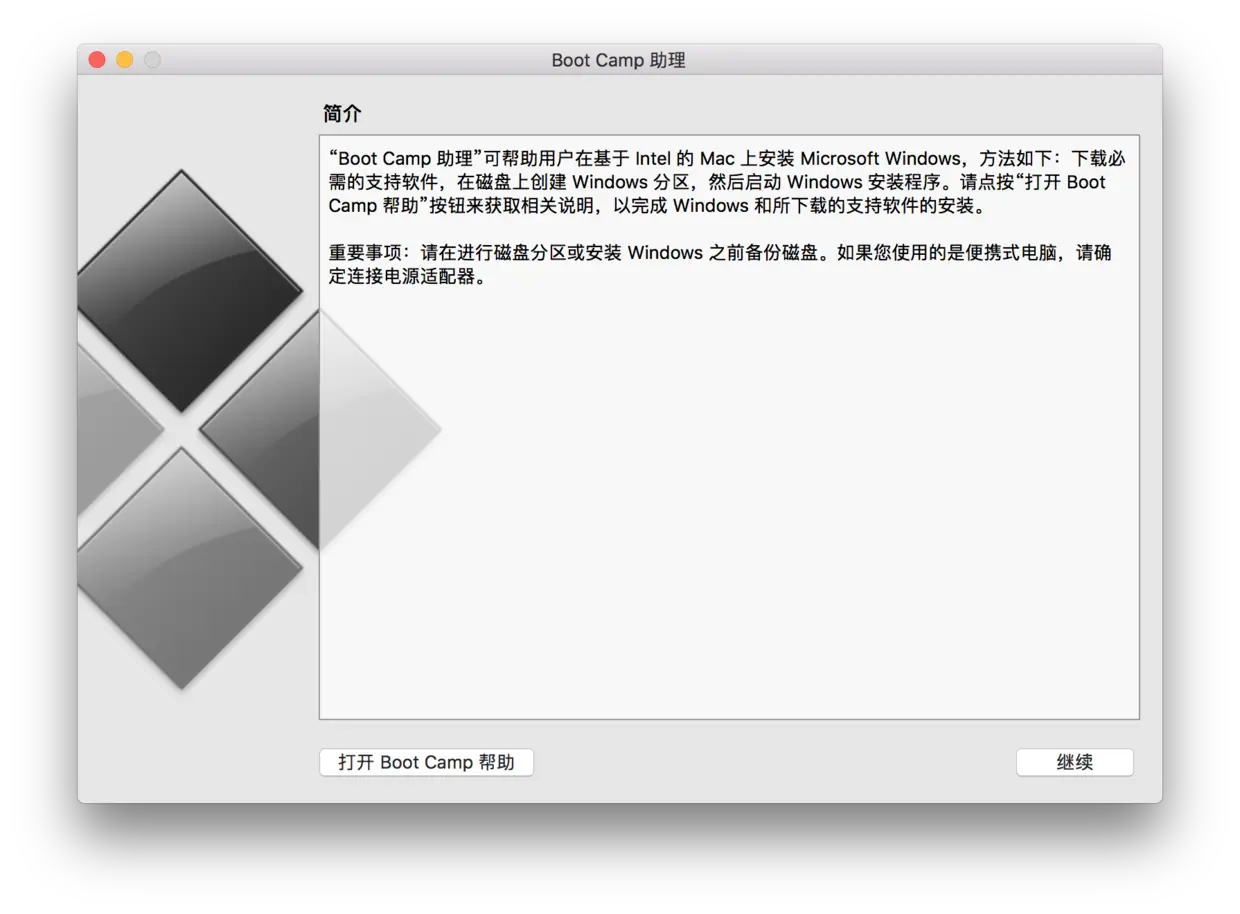
Task: Close the Boot Camp 助理 window
Action: click(x=97, y=60)
